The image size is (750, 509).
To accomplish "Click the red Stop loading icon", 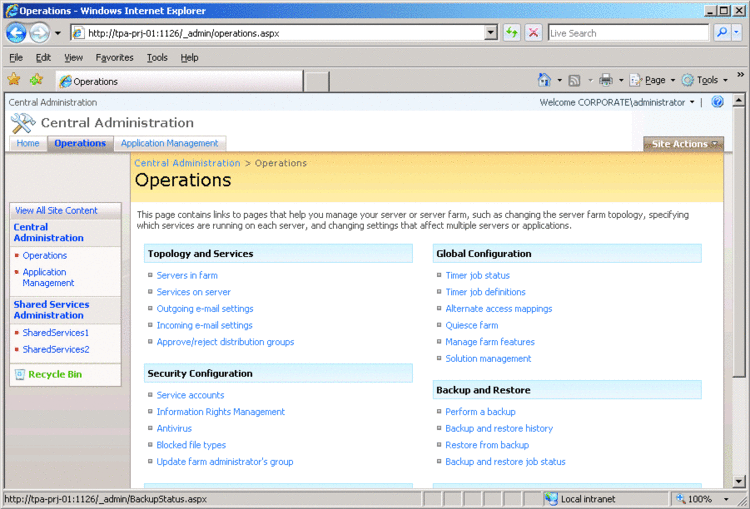I will tap(533, 33).
